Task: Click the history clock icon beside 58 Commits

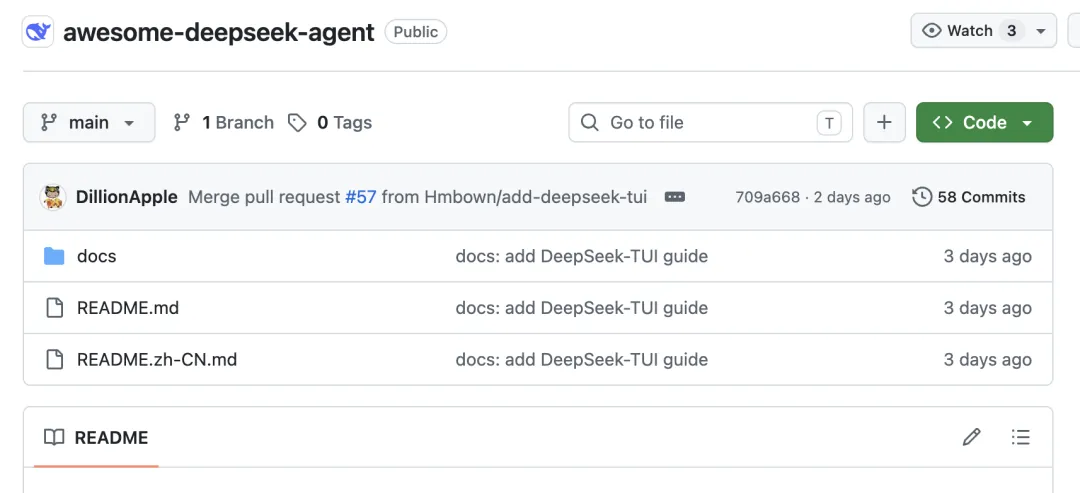Action: click(x=922, y=198)
